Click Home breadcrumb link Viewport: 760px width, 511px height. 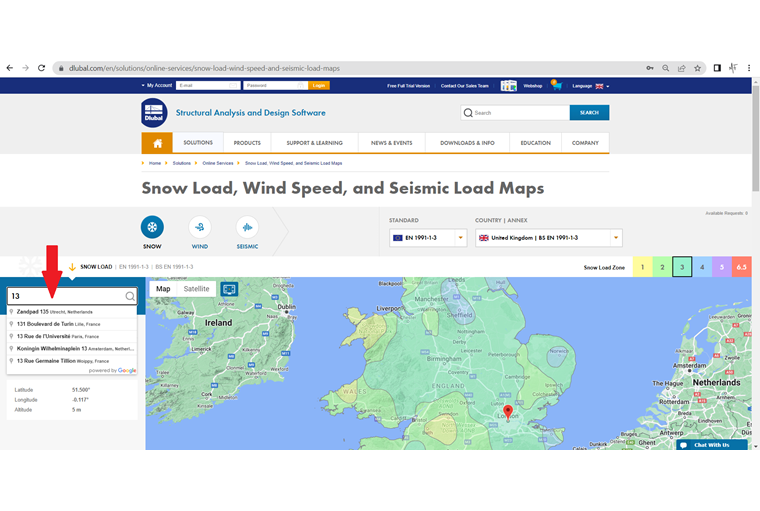(x=155, y=163)
